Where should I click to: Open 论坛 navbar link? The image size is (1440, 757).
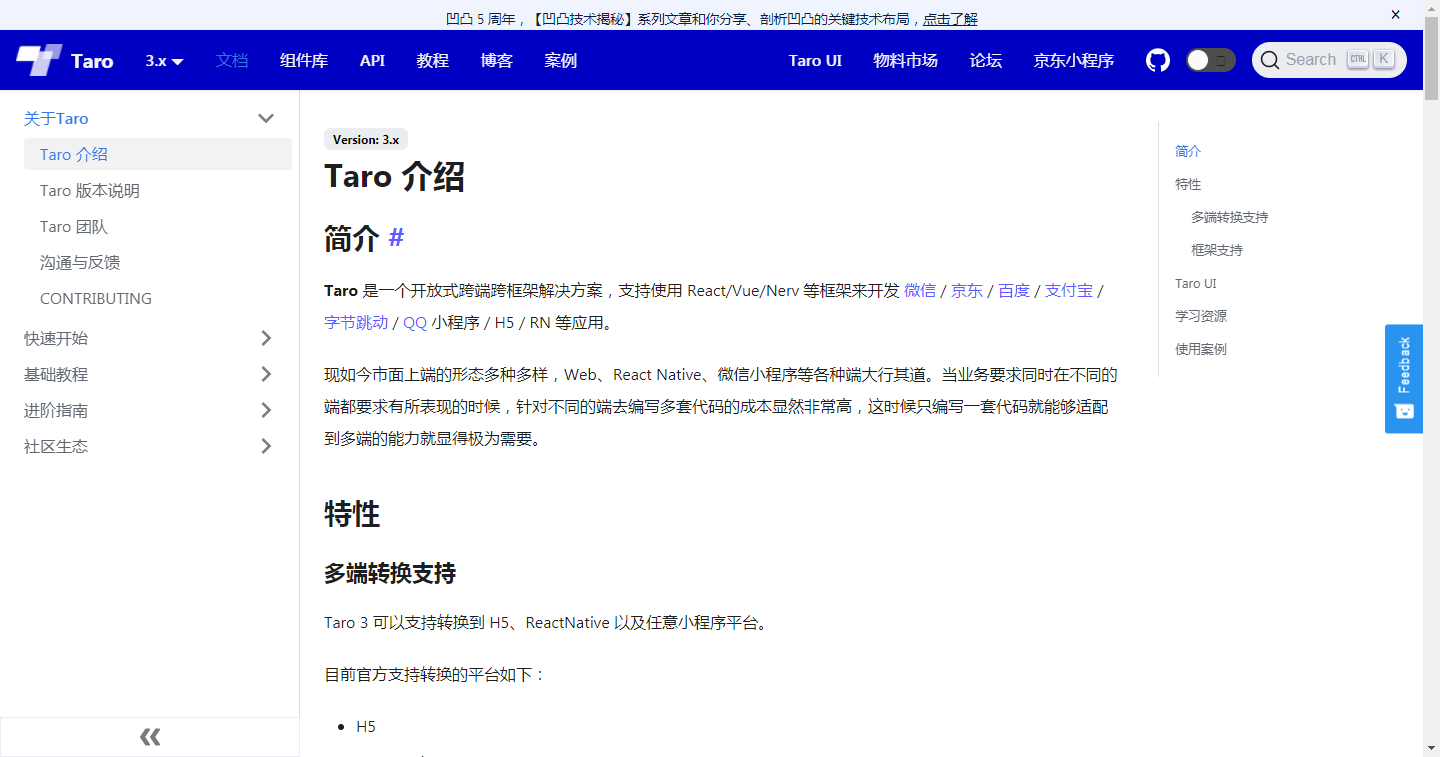pos(986,60)
